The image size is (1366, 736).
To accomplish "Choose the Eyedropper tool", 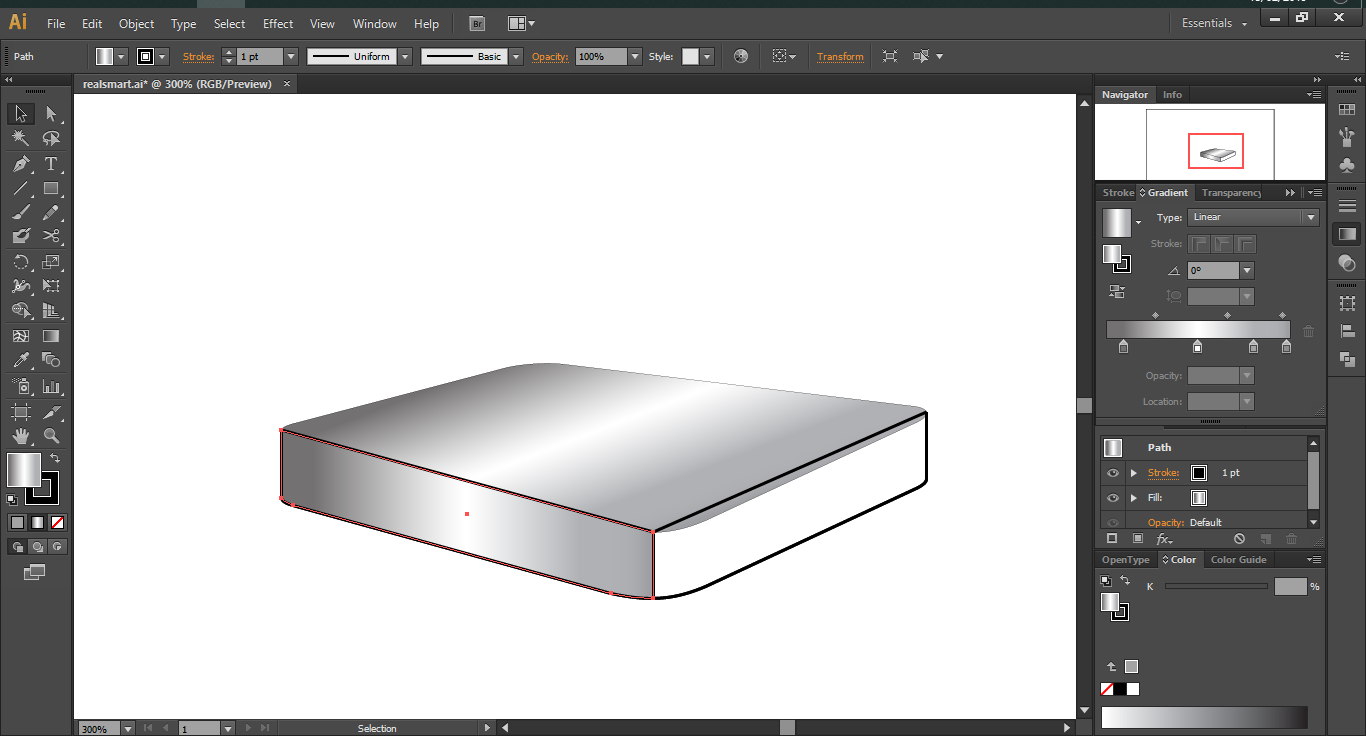I will click(20, 361).
